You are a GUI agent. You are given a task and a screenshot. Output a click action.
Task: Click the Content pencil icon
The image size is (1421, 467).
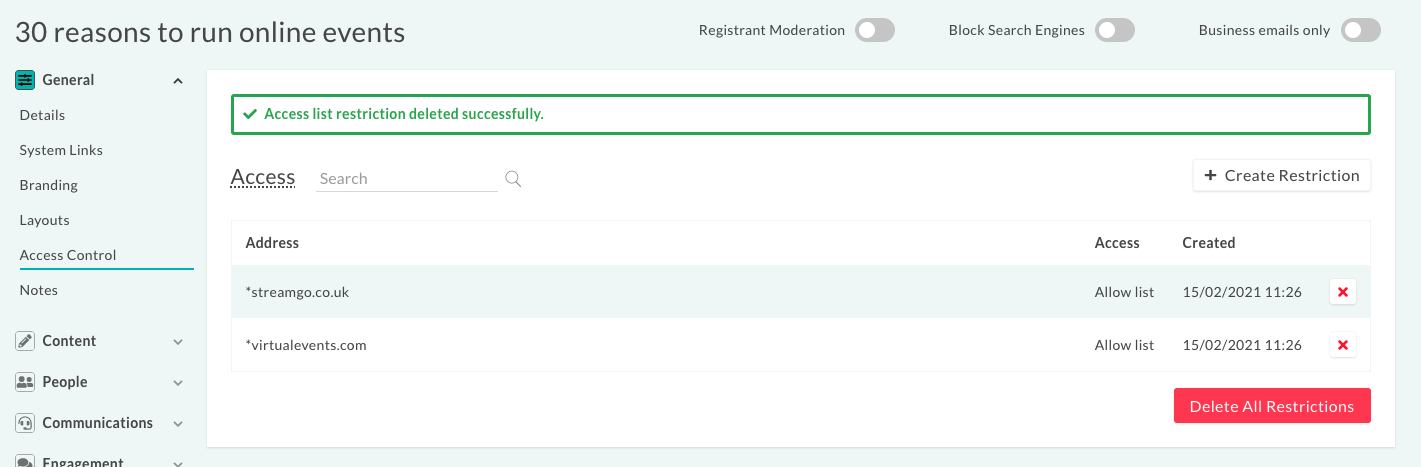[25, 341]
